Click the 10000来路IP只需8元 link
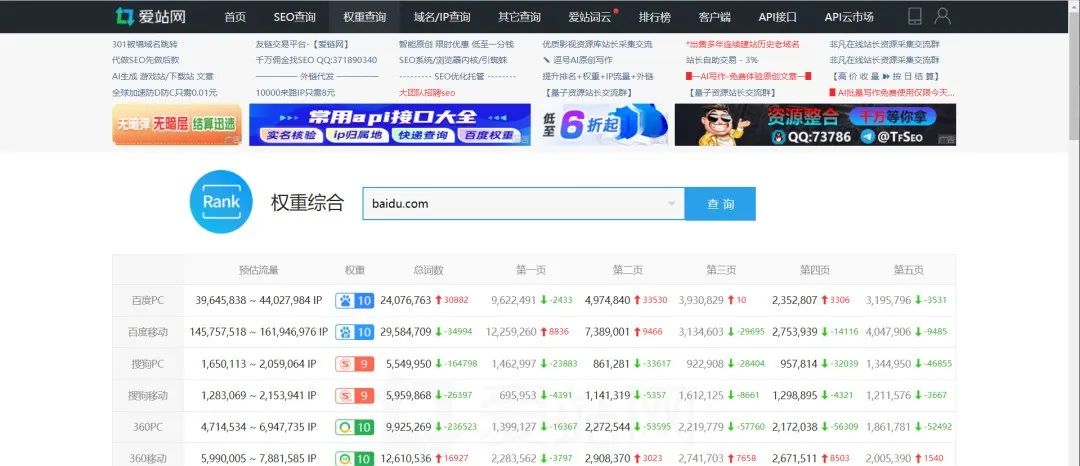Viewport: 1080px width, 466px height. pyautogui.click(x=295, y=92)
